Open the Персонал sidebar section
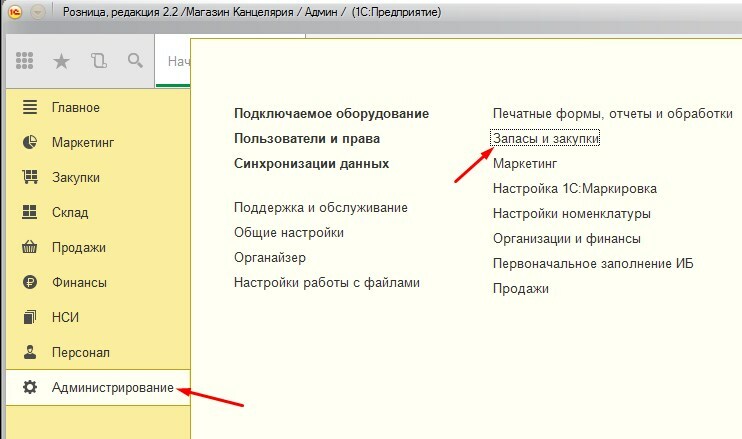Screen dimensions: 742x439 pos(81,352)
